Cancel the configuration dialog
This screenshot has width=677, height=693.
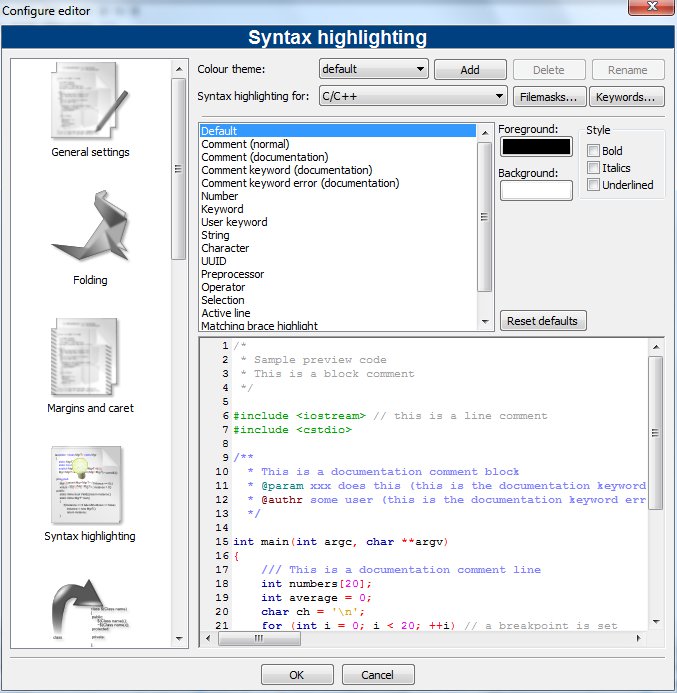pos(377,675)
